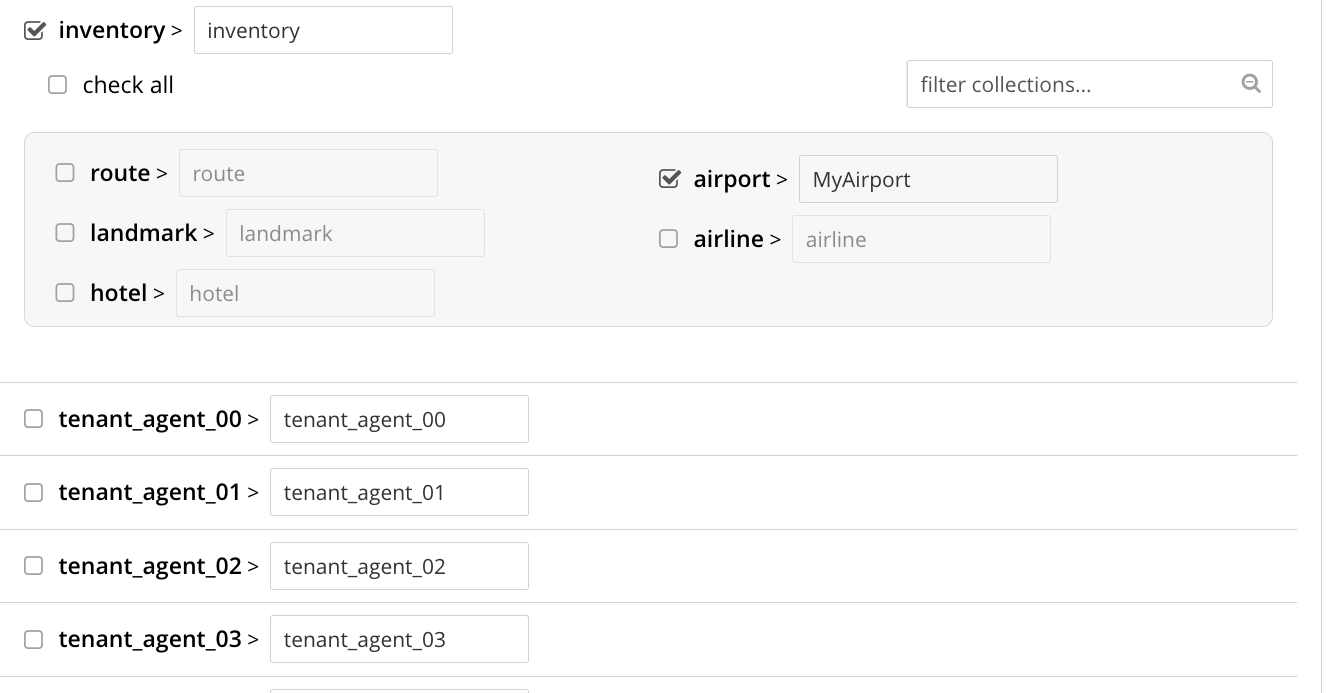The width and height of the screenshot is (1329, 693).
Task: Uncheck the airport collection checkbox
Action: pyautogui.click(x=669, y=179)
